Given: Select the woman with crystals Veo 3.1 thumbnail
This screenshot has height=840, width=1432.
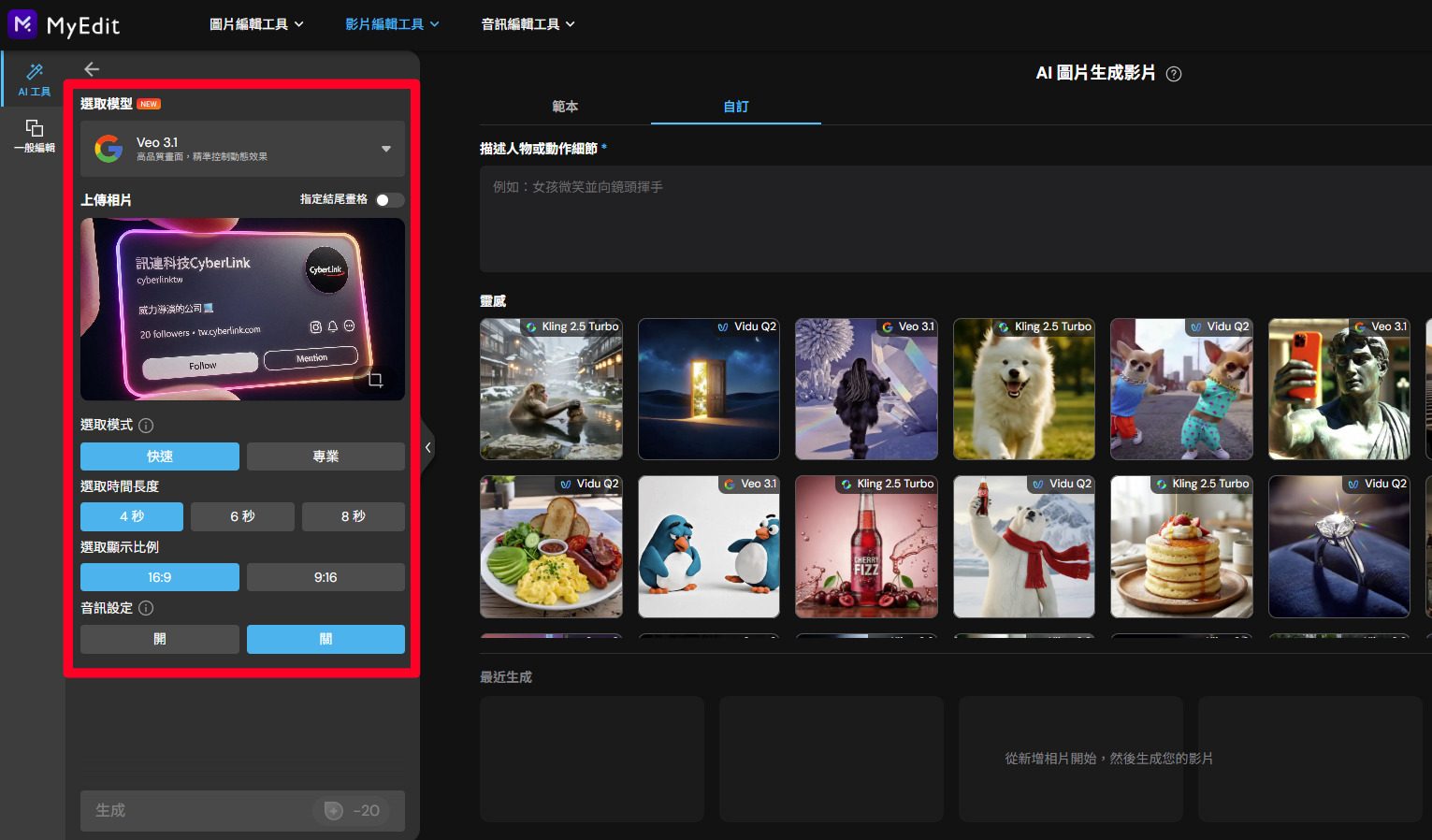Looking at the screenshot, I should point(866,389).
